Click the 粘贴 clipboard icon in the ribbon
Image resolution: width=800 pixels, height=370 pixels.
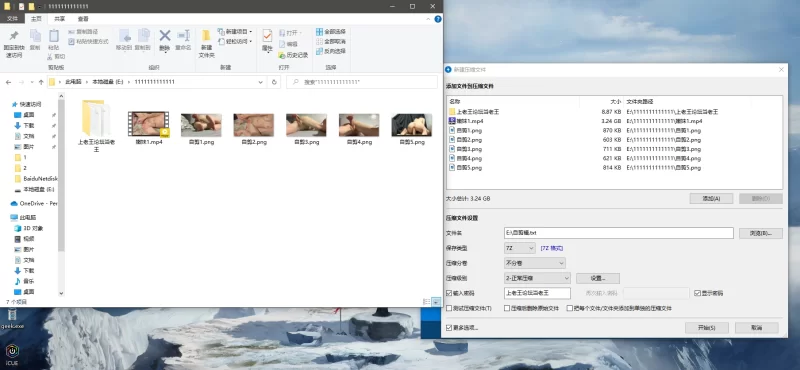54,36
